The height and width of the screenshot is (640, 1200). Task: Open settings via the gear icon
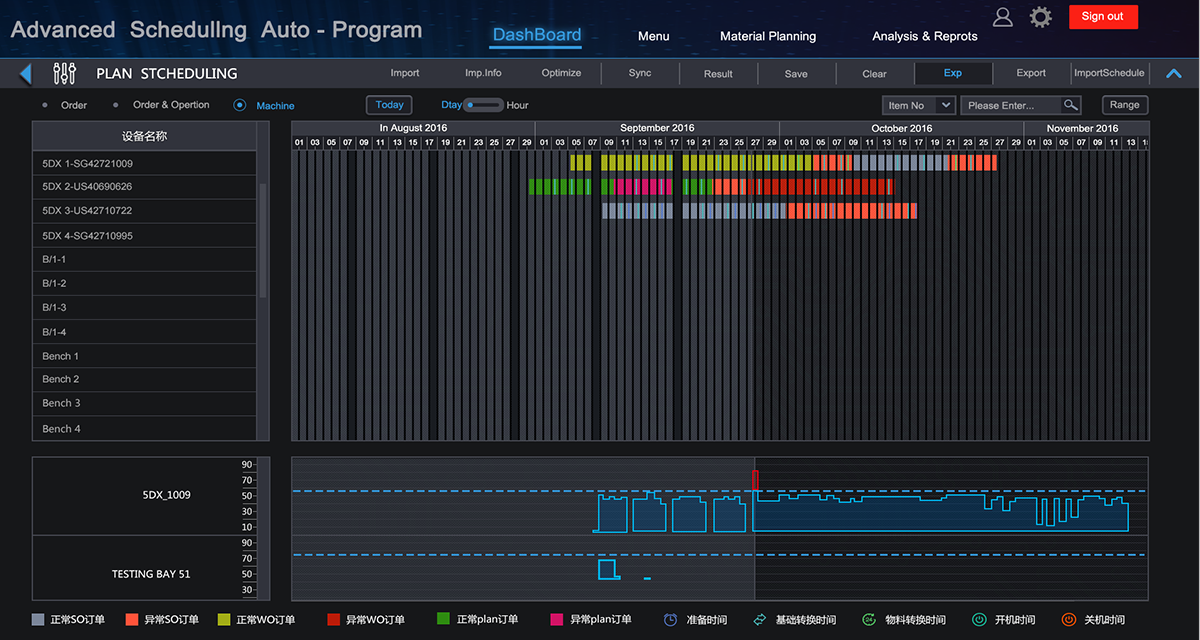(1041, 17)
